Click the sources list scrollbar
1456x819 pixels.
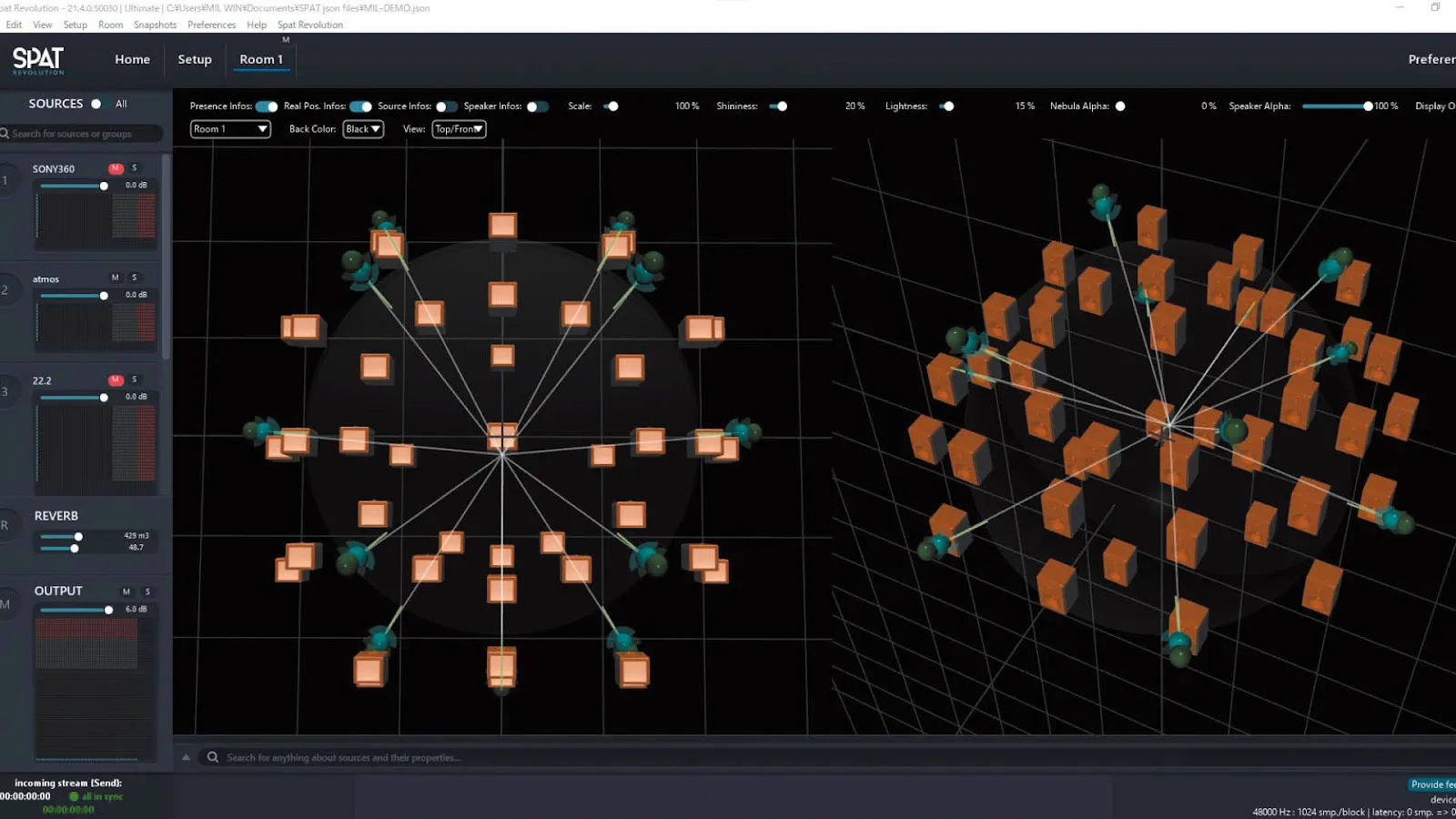pos(166,255)
